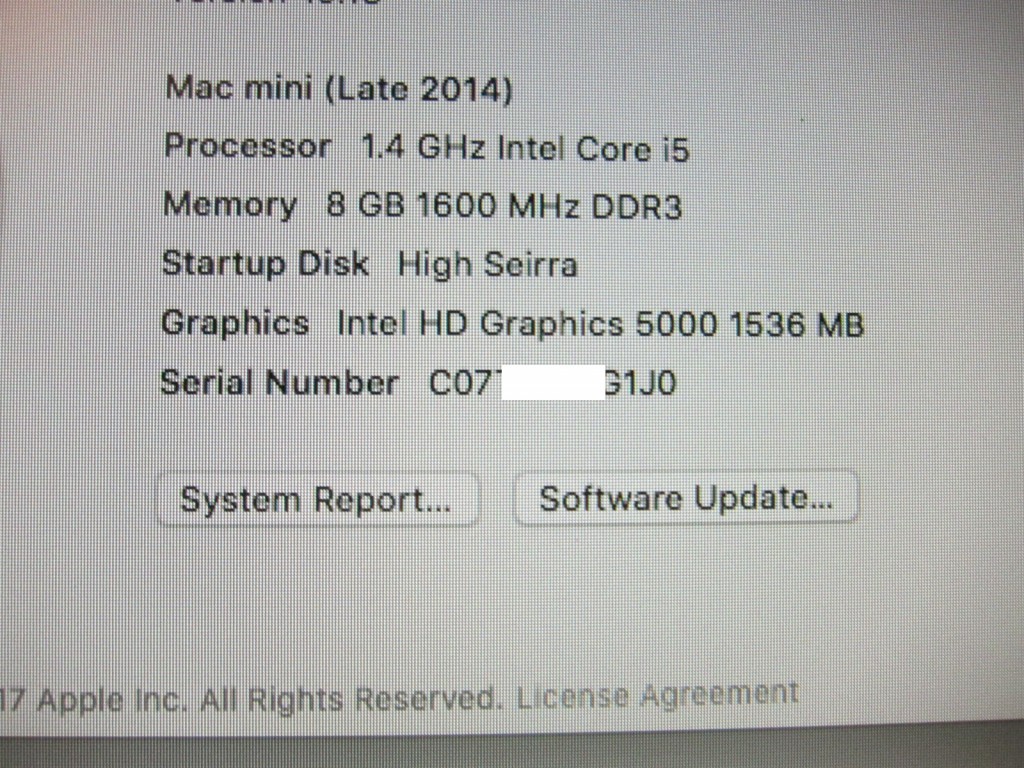Select the 8 GB 1600 MHz DDR3 value
The width and height of the screenshot is (1024, 768).
point(504,206)
